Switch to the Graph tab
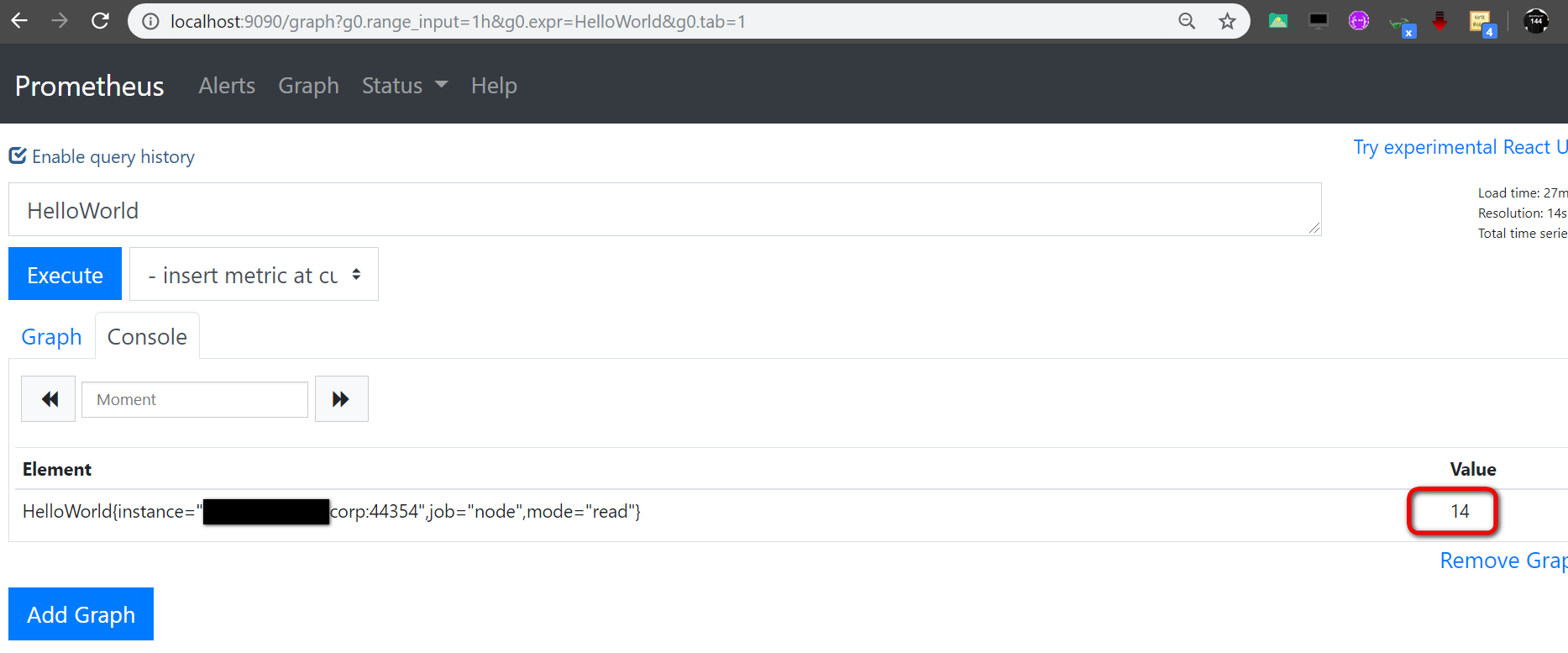This screenshot has height=653, width=1568. click(x=51, y=336)
